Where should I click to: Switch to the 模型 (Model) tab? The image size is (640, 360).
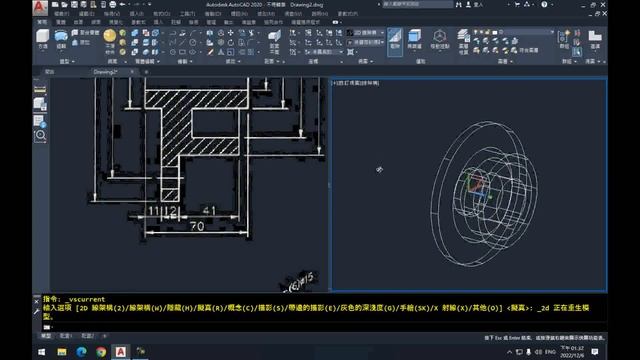[x=46, y=336]
